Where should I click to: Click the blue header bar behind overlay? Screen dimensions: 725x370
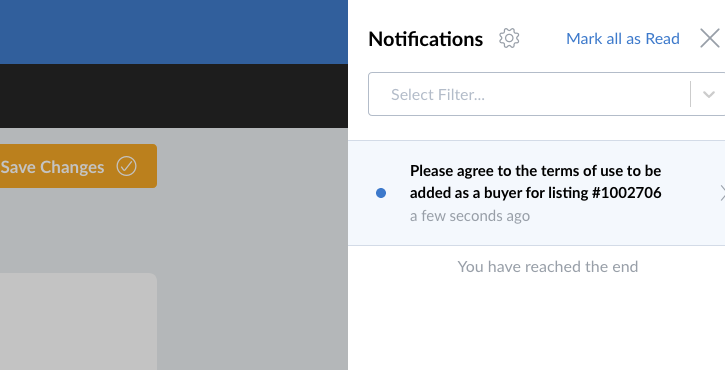click(x=174, y=32)
